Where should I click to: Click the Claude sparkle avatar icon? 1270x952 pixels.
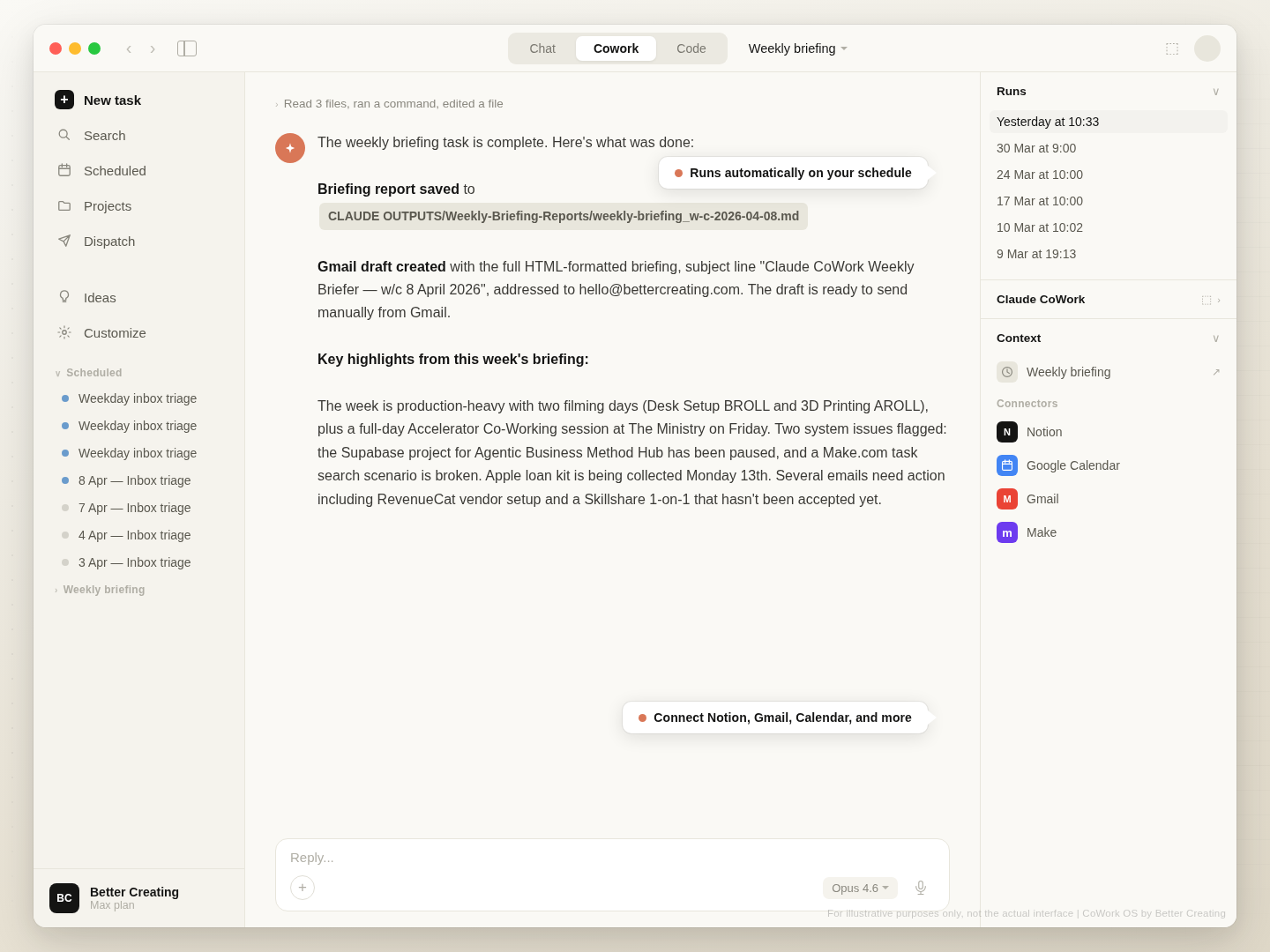click(290, 148)
